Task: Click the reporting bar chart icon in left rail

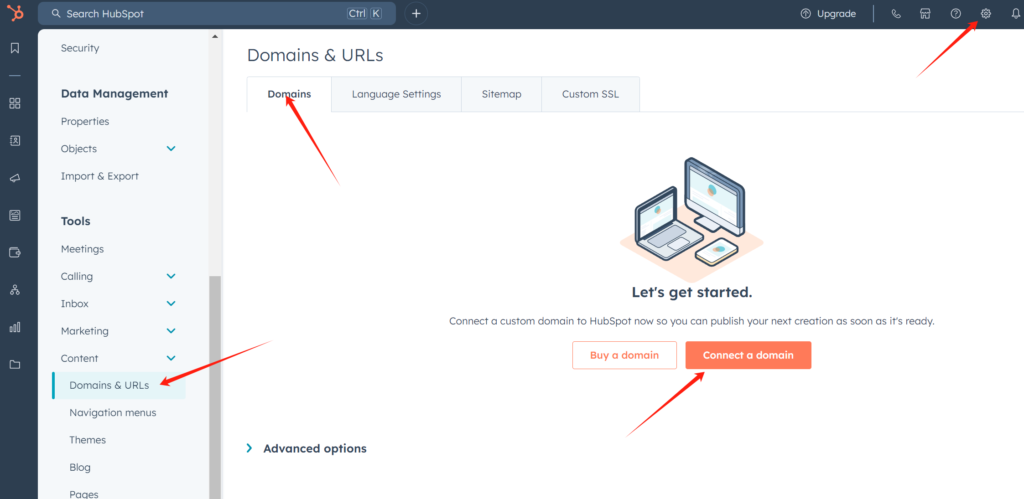Action: [x=15, y=327]
